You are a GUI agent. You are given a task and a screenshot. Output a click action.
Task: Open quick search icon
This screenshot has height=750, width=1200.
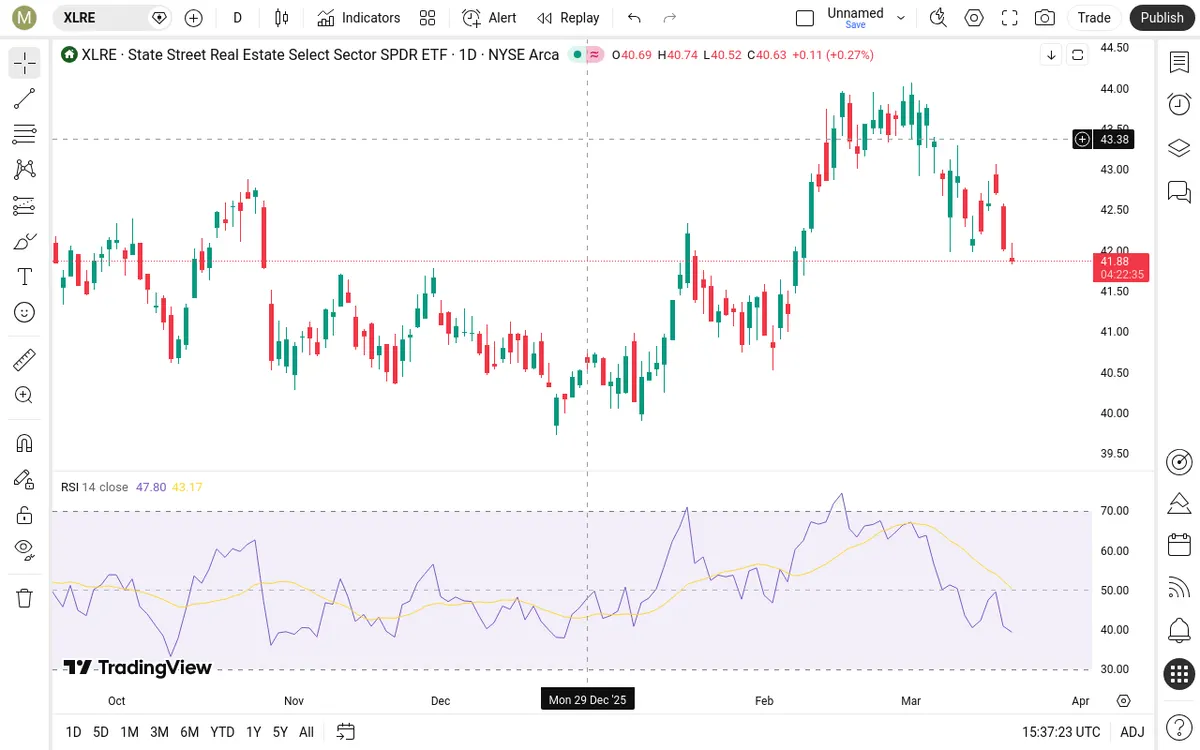tap(938, 18)
